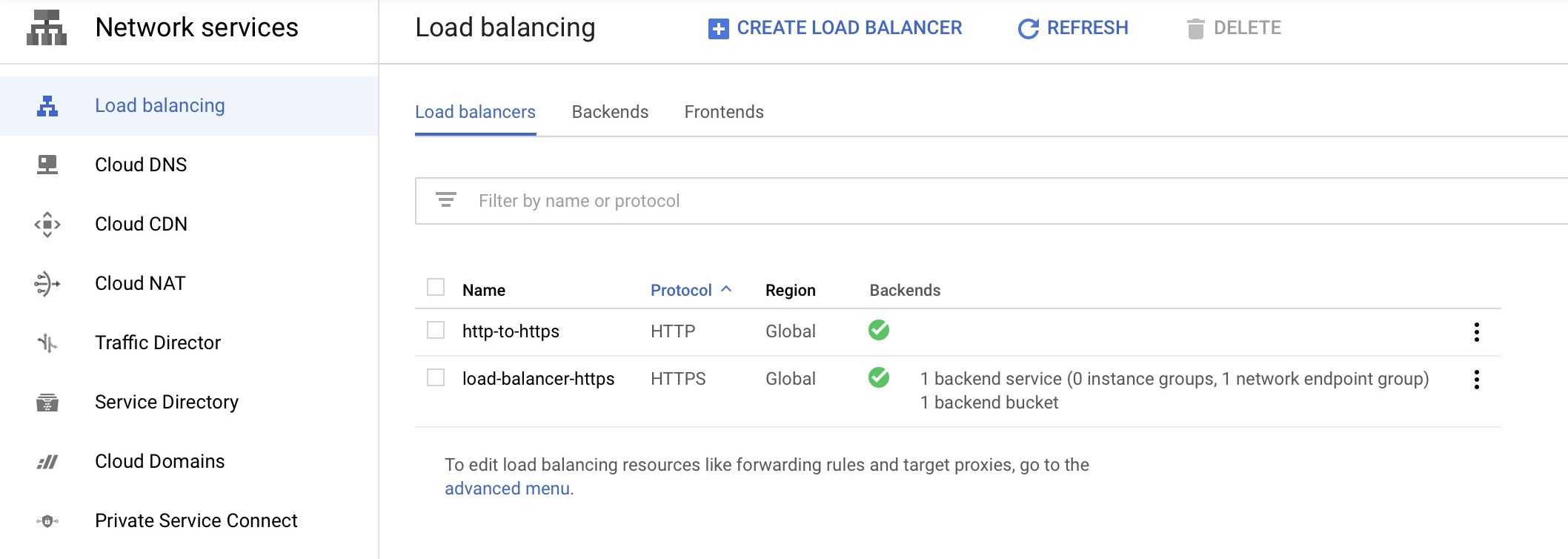Toggle the select-all checkbox in table header
Viewport: 1568px width, 559px height.
pyautogui.click(x=436, y=287)
